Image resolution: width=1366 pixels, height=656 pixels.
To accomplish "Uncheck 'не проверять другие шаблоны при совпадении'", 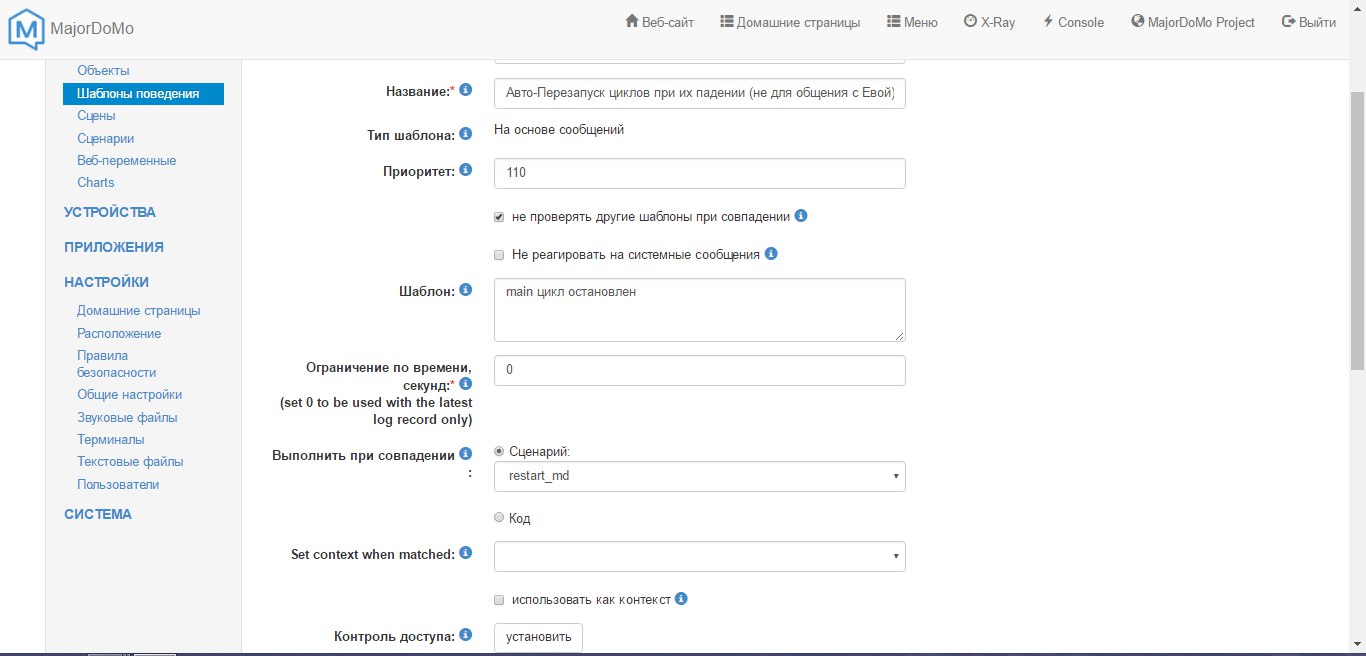I will point(499,217).
